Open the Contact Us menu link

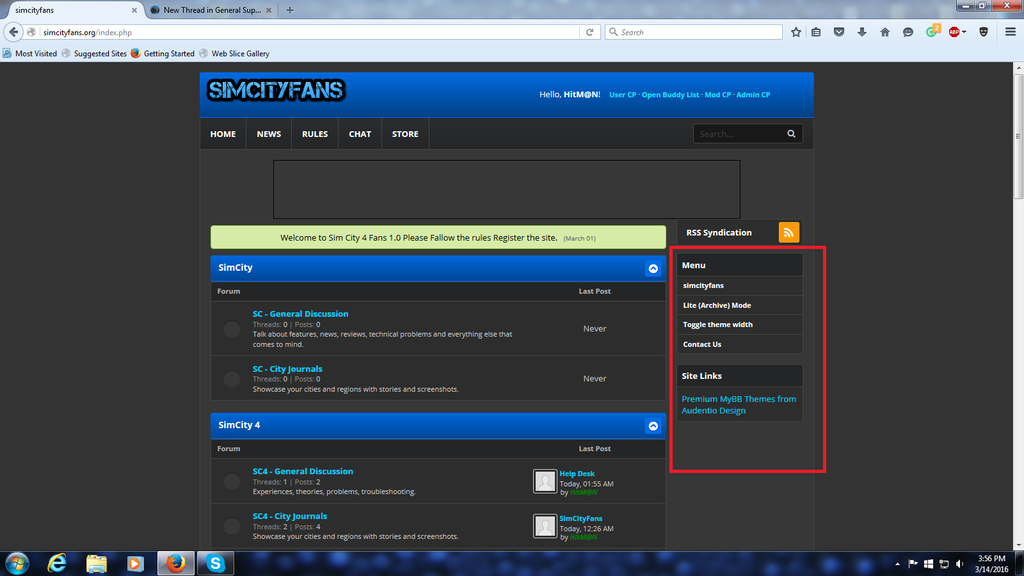point(702,344)
